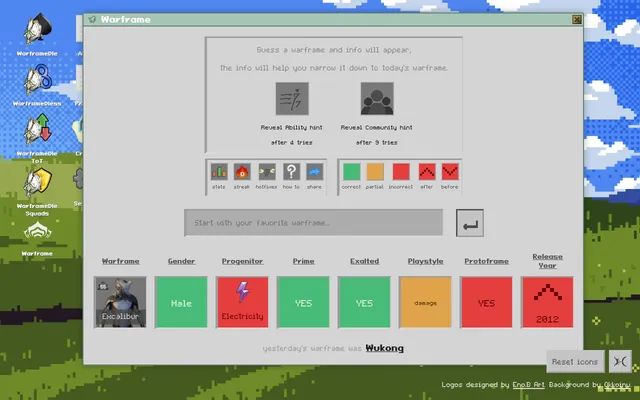Open the WarframeDle desktop icon

[37, 29]
